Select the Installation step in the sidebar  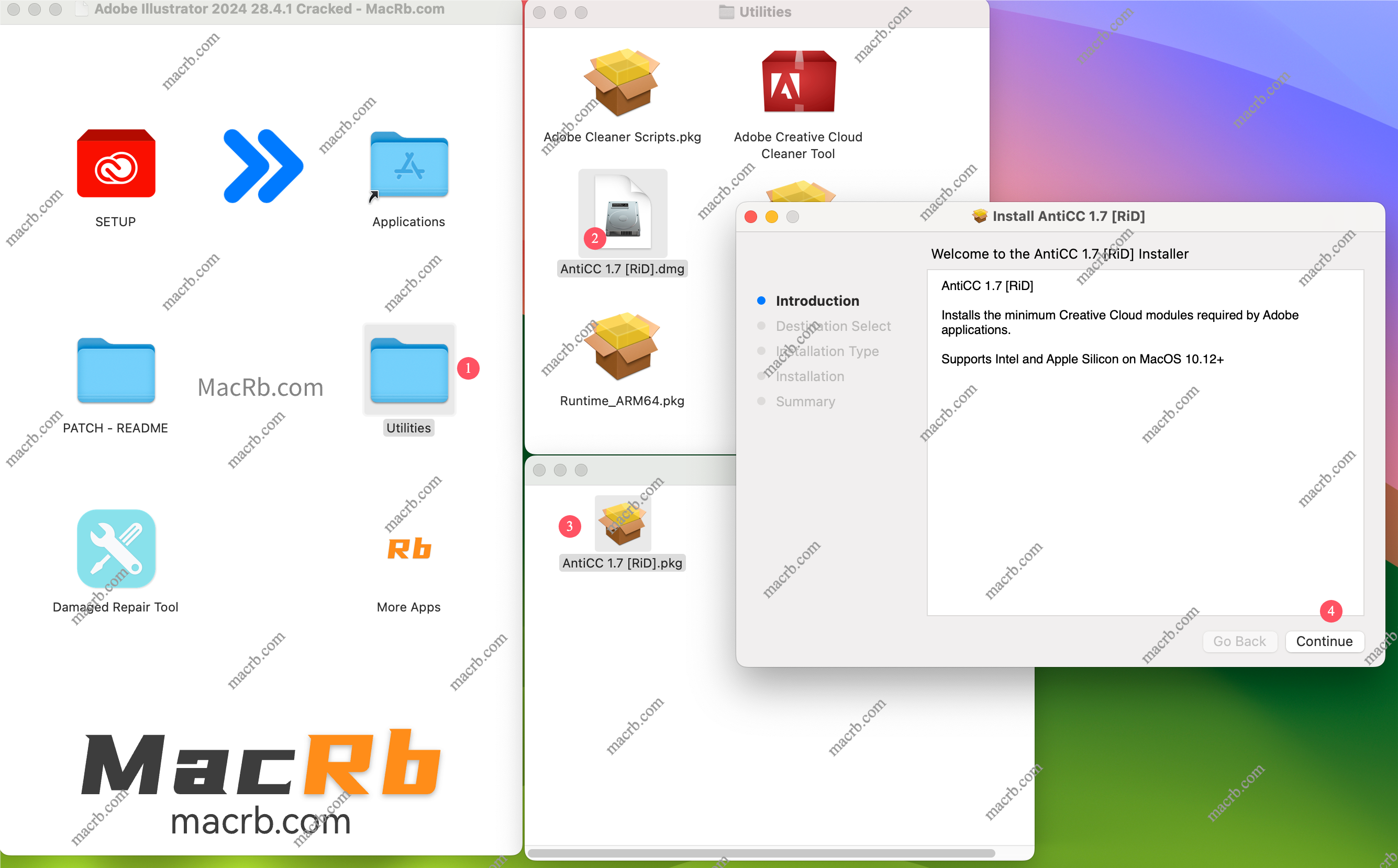[x=809, y=376]
